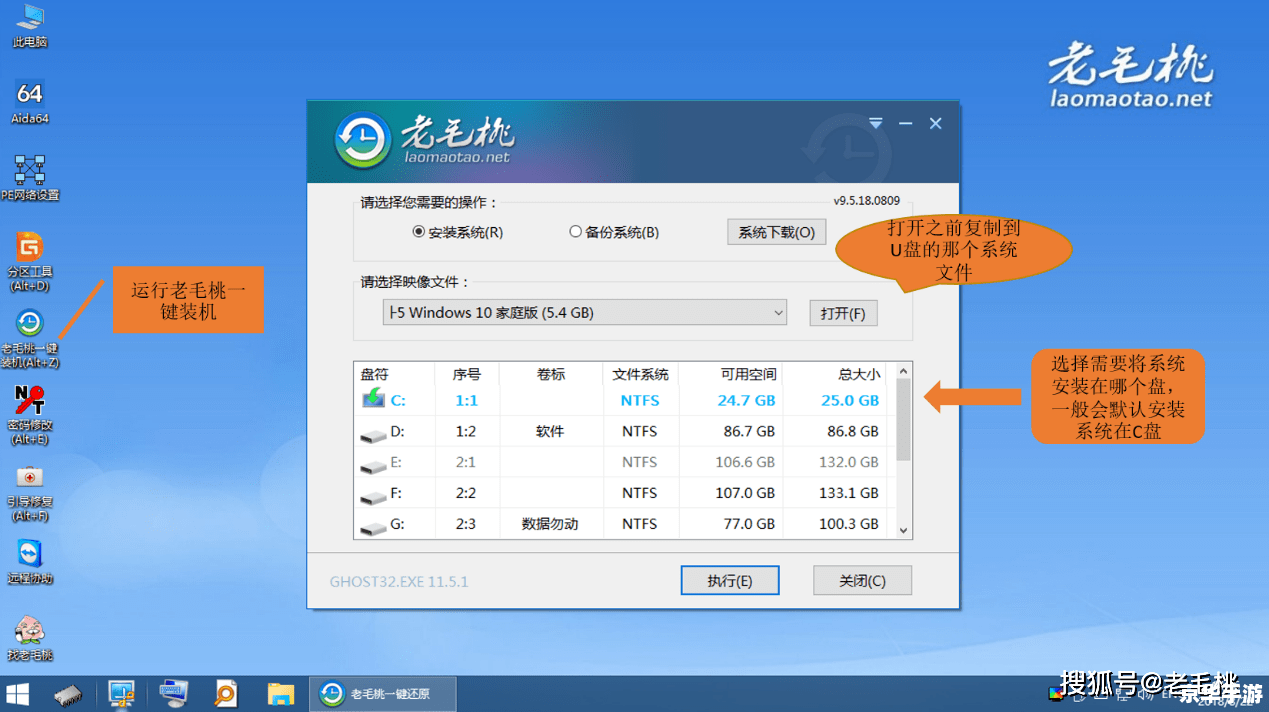1269x712 pixels.
Task: Click the drive list scroll up arrow
Action: 903,371
